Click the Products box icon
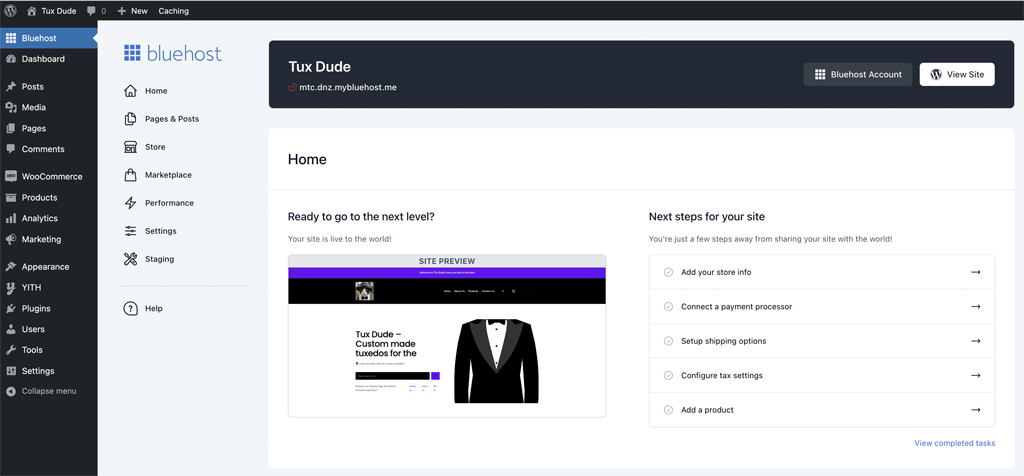 (10, 197)
